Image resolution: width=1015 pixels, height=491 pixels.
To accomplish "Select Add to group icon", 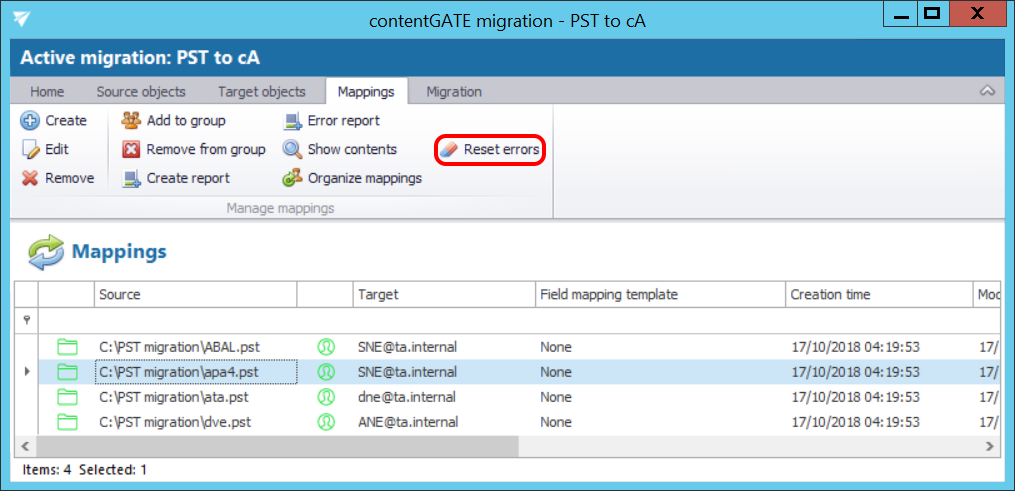I will tap(131, 121).
